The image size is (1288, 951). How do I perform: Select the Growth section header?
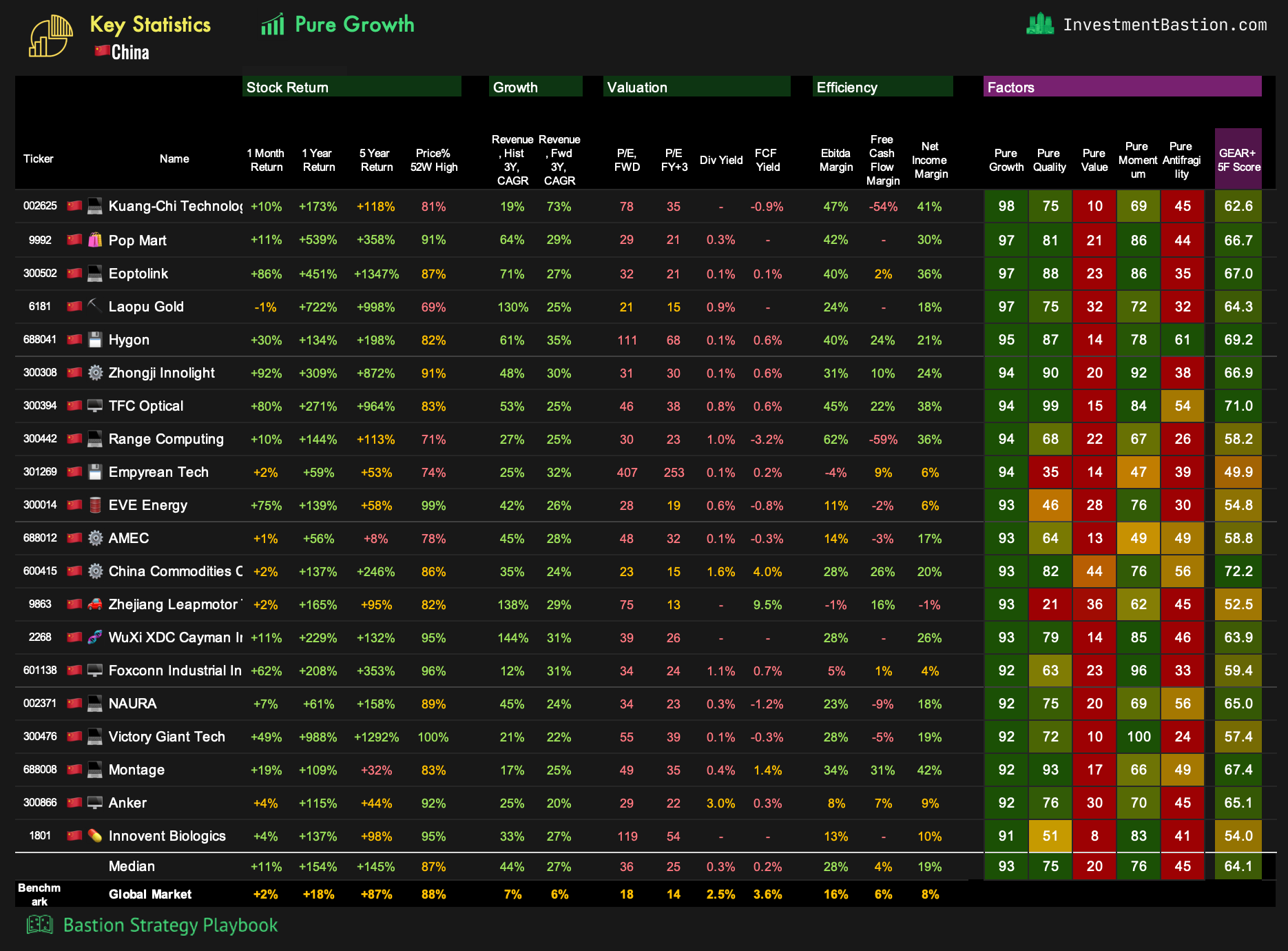click(536, 87)
